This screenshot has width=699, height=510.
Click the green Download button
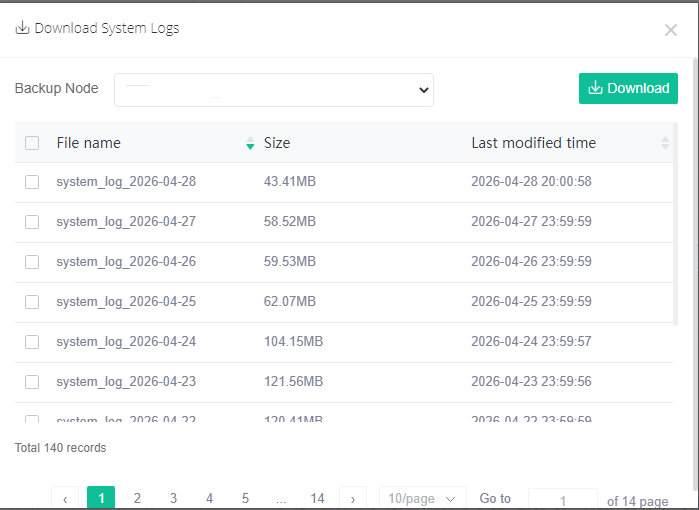tap(628, 88)
